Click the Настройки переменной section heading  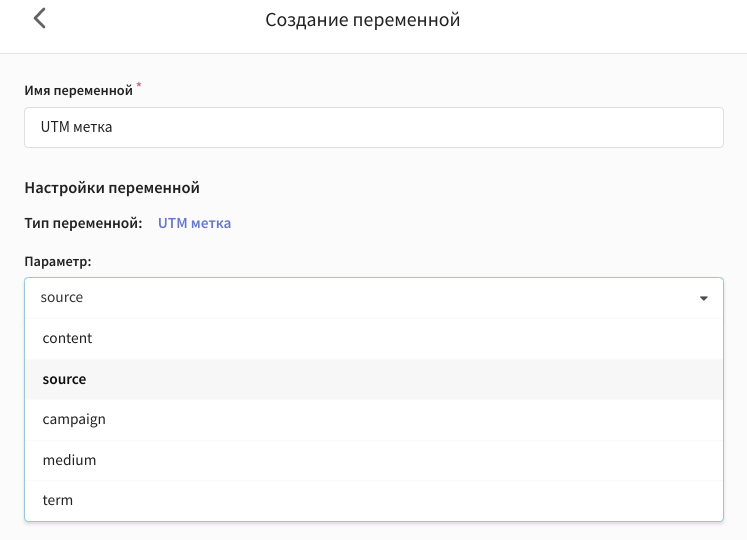112,188
